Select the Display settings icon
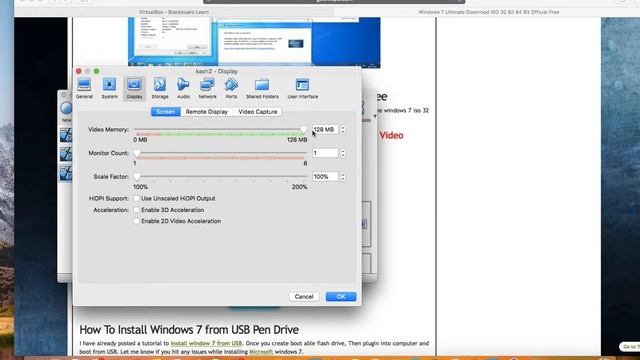640x360 pixels. coord(134,88)
